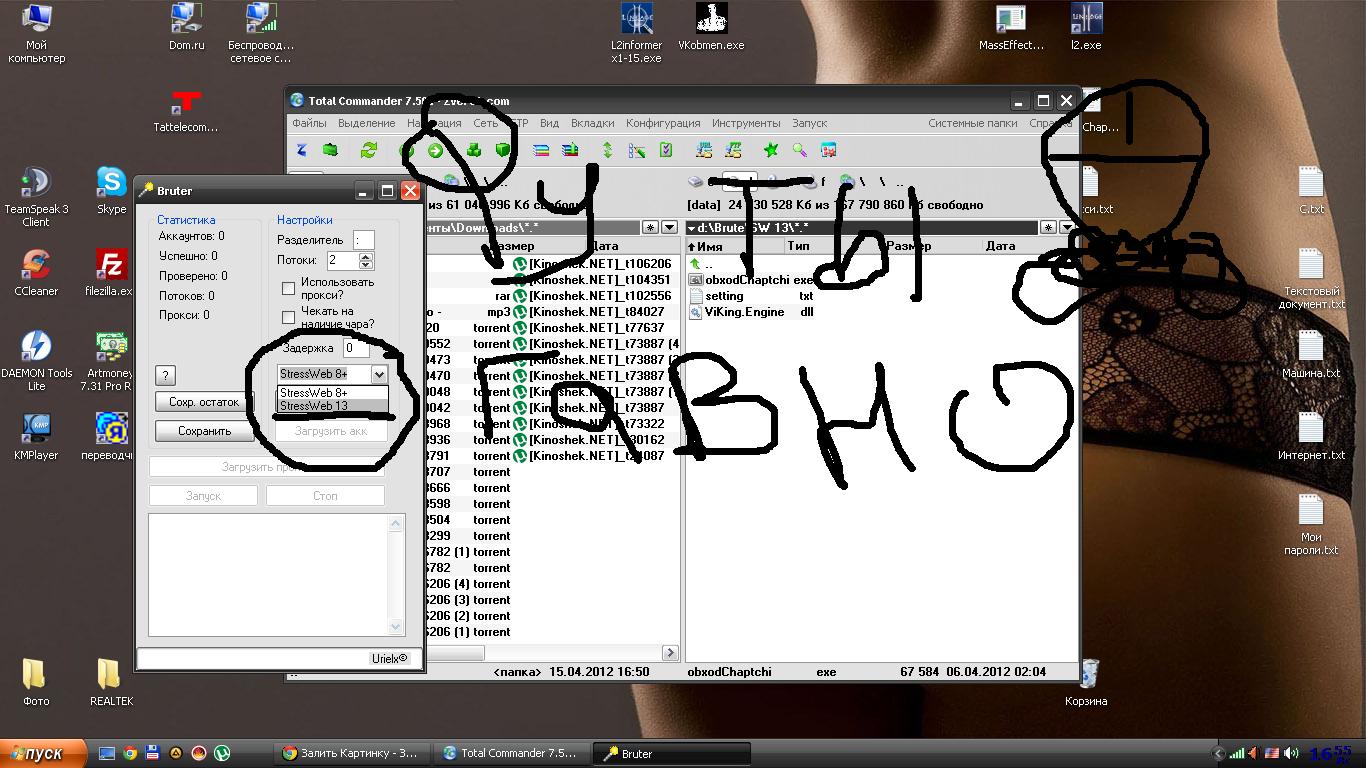Click the 'Задержка' delay input field
This screenshot has width=1366, height=768.
click(x=355, y=348)
